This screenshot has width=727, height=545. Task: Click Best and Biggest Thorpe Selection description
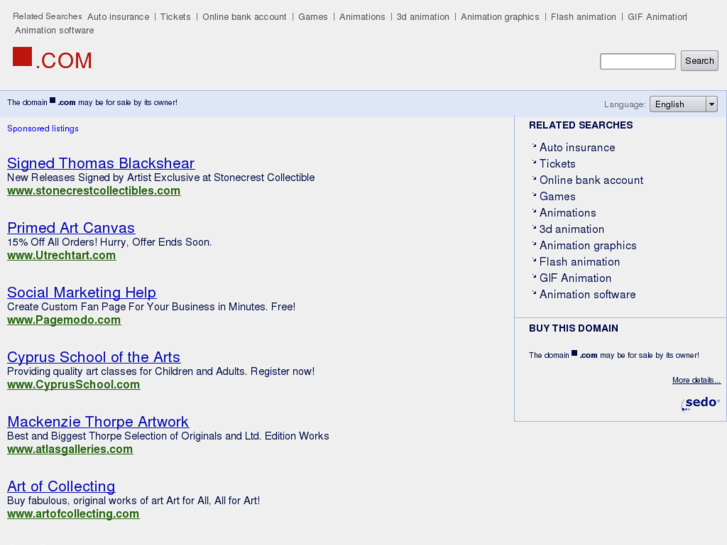click(x=168, y=436)
